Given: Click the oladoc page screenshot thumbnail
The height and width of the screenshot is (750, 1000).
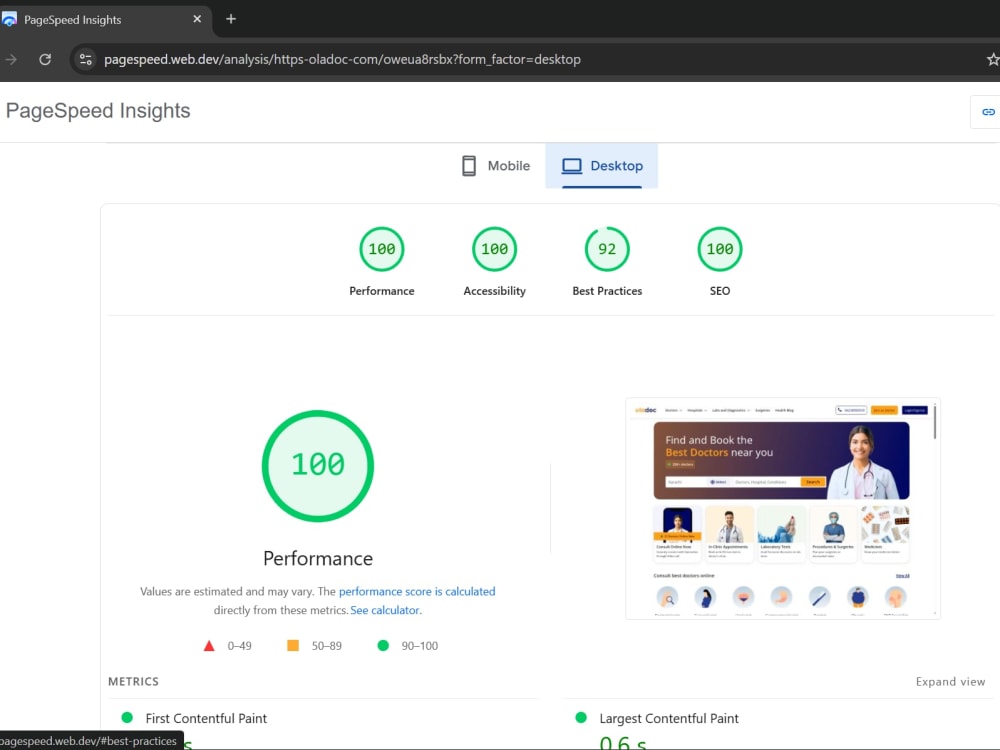Looking at the screenshot, I should tap(783, 508).
